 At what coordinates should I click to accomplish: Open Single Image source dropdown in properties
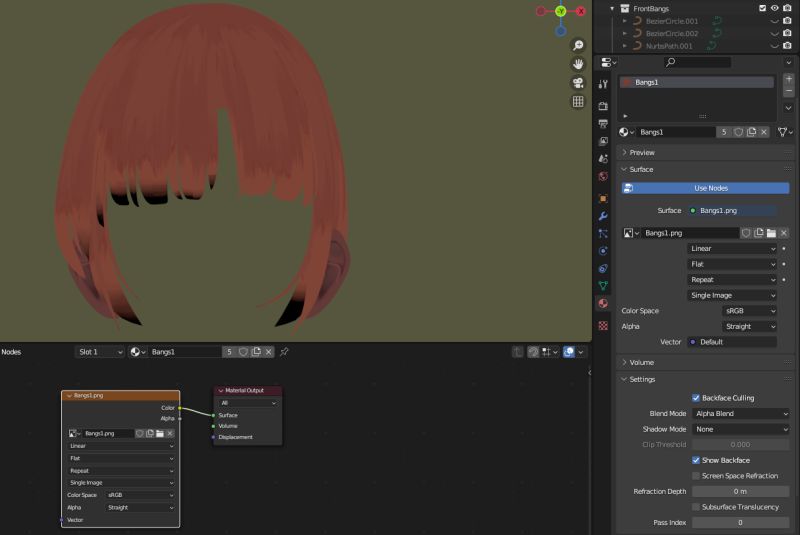point(732,295)
